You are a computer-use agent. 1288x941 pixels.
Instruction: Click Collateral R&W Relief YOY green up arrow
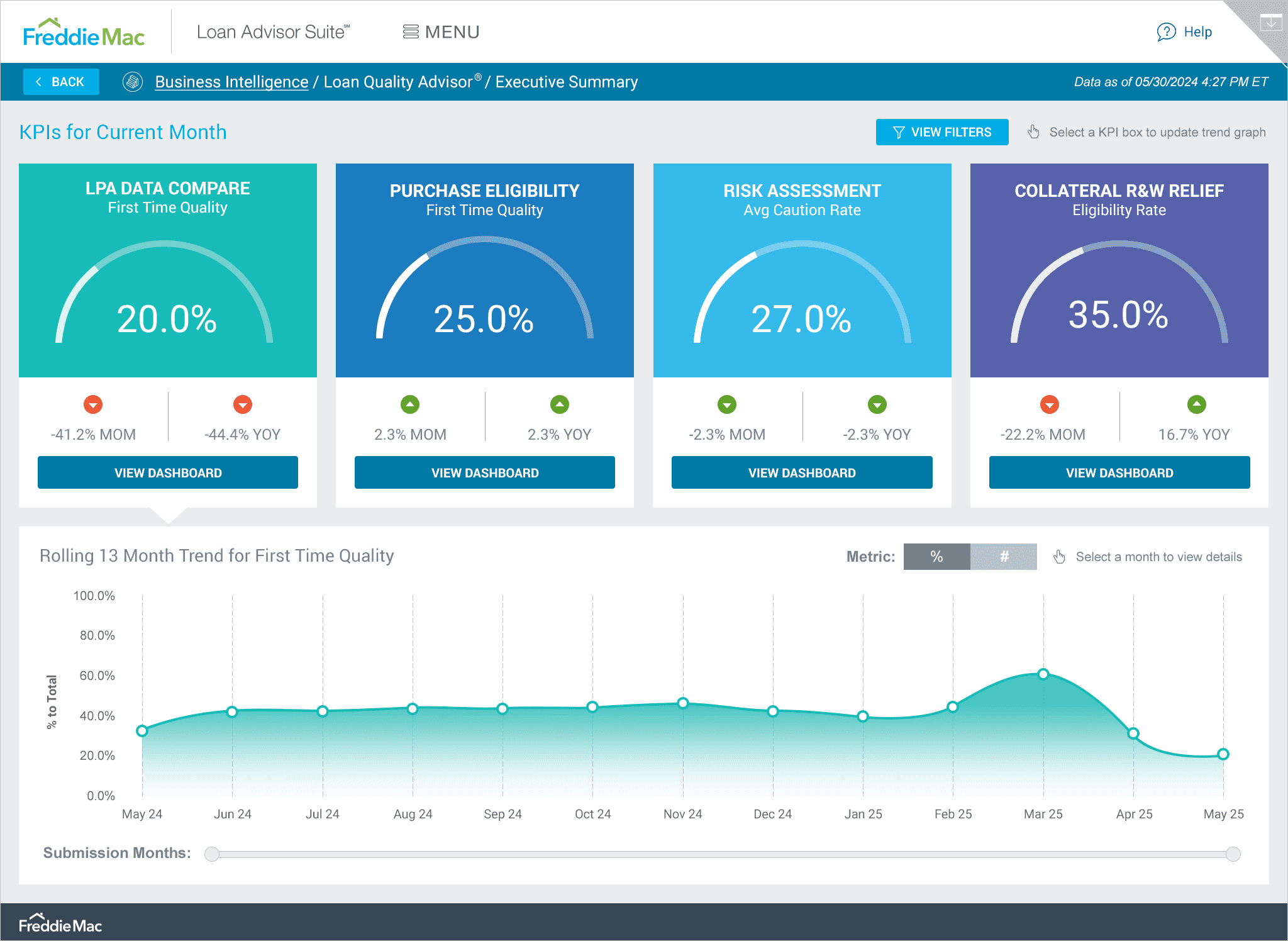click(1196, 404)
